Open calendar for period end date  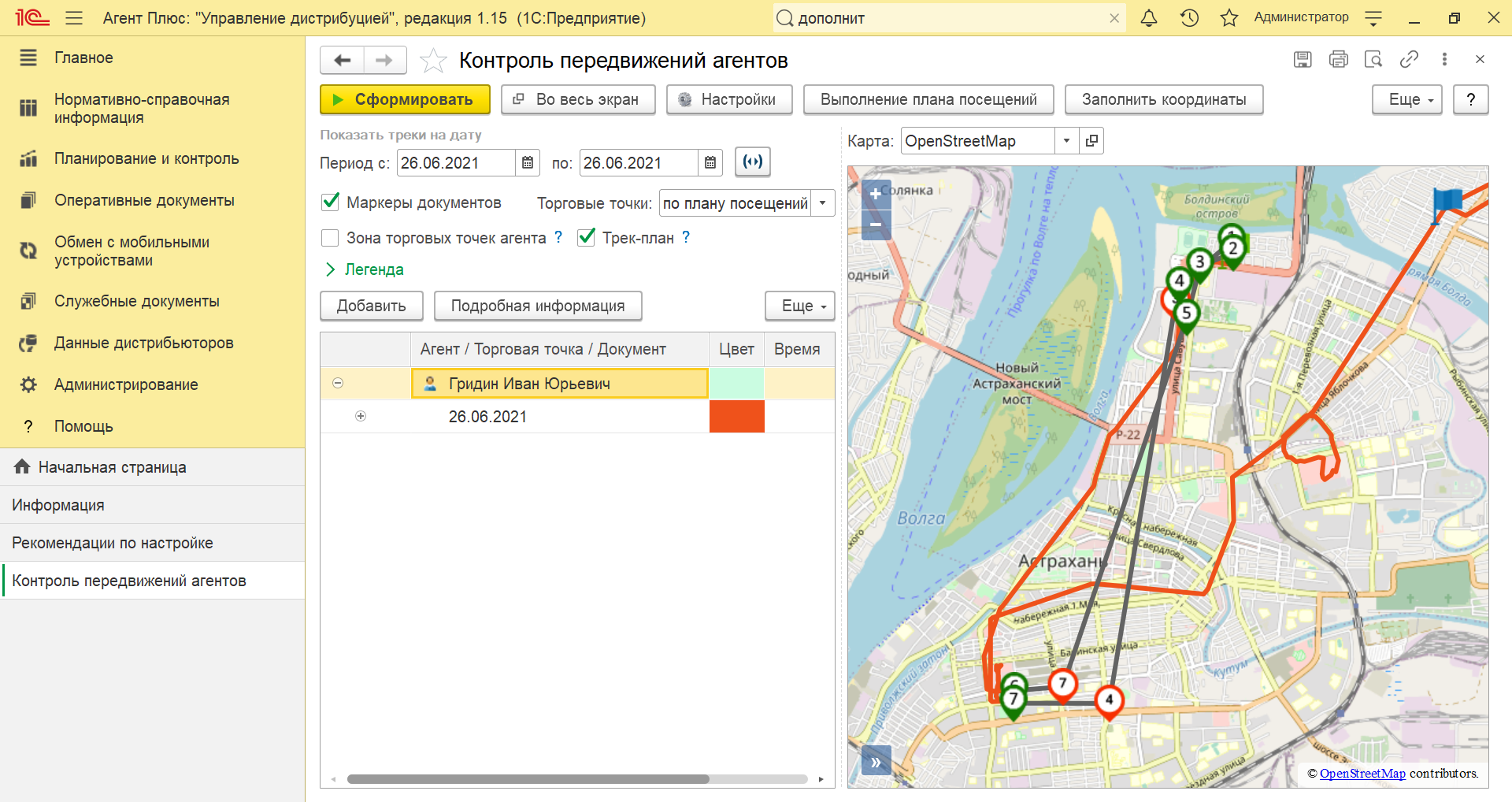(710, 163)
